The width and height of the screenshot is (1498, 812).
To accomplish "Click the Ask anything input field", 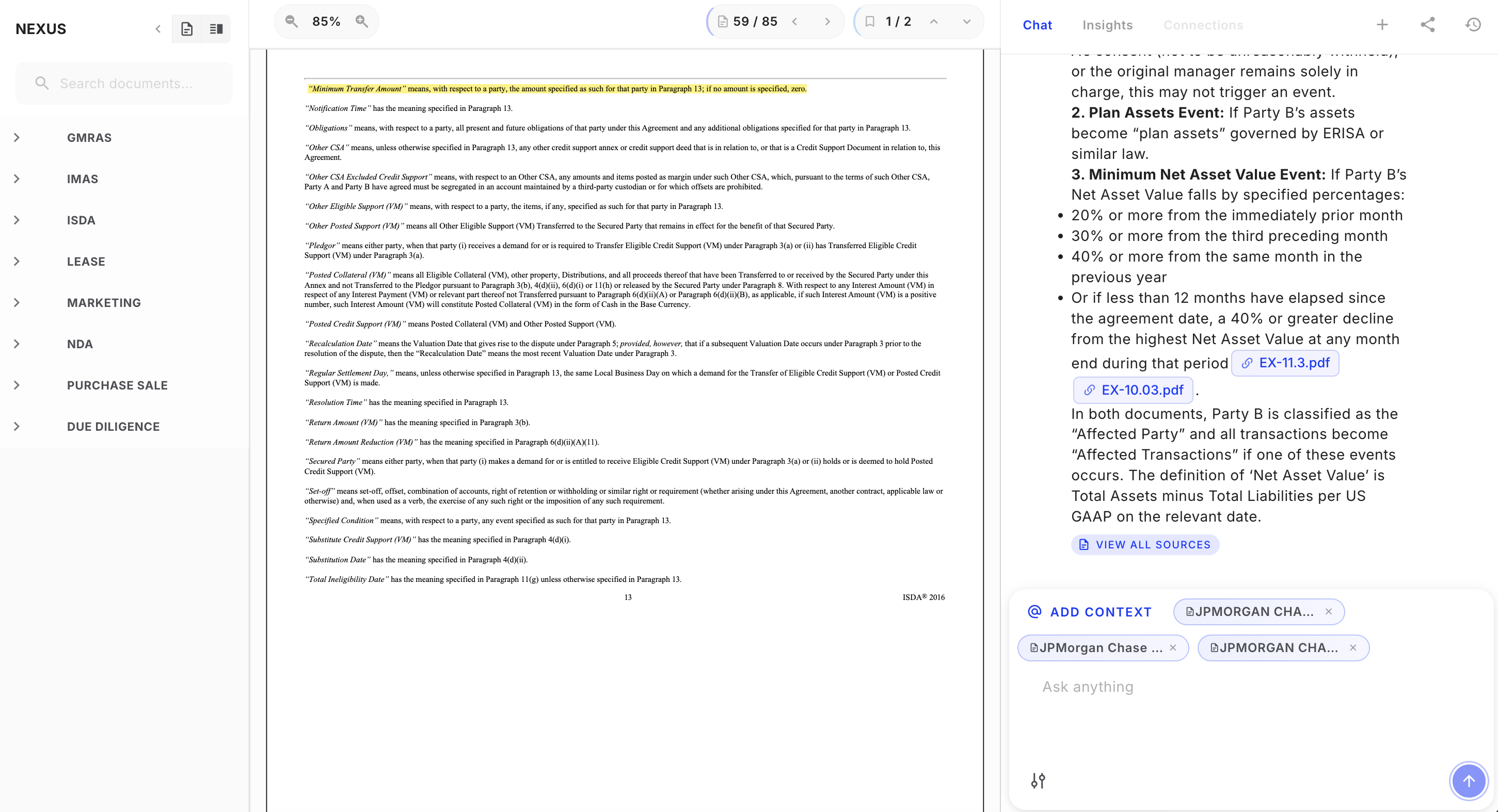I will point(1221,687).
